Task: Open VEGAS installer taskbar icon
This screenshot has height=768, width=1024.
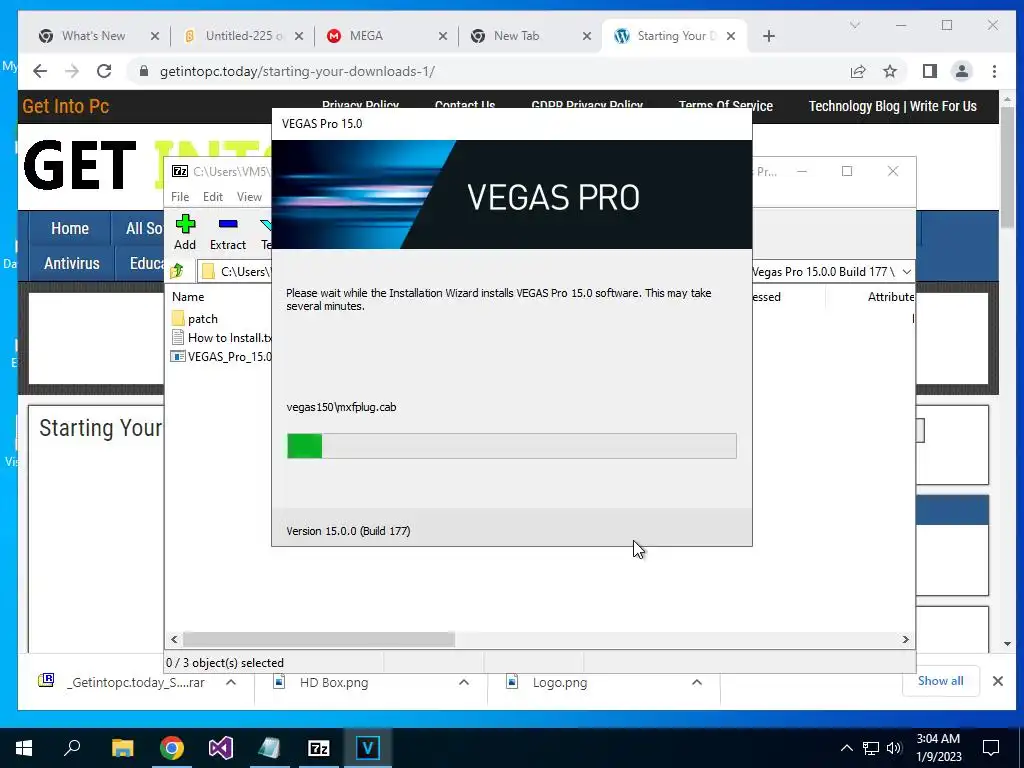Action: [x=368, y=748]
